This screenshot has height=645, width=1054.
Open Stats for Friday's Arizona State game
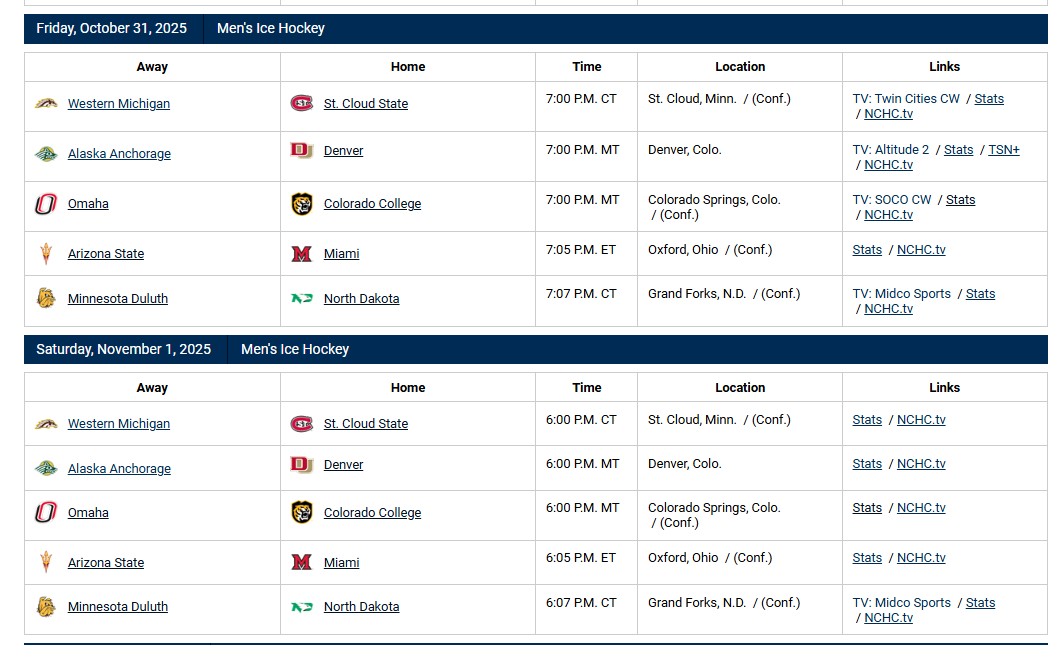(867, 250)
